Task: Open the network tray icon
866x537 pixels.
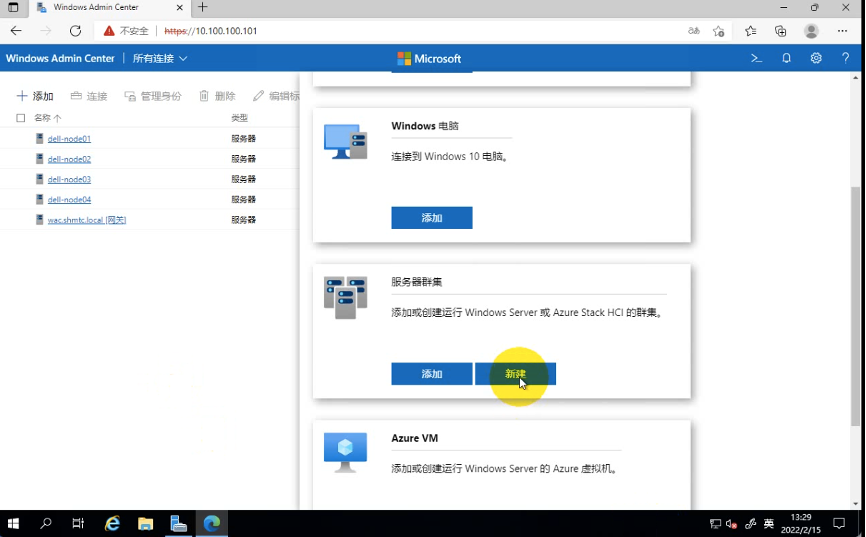Action: tap(715, 524)
